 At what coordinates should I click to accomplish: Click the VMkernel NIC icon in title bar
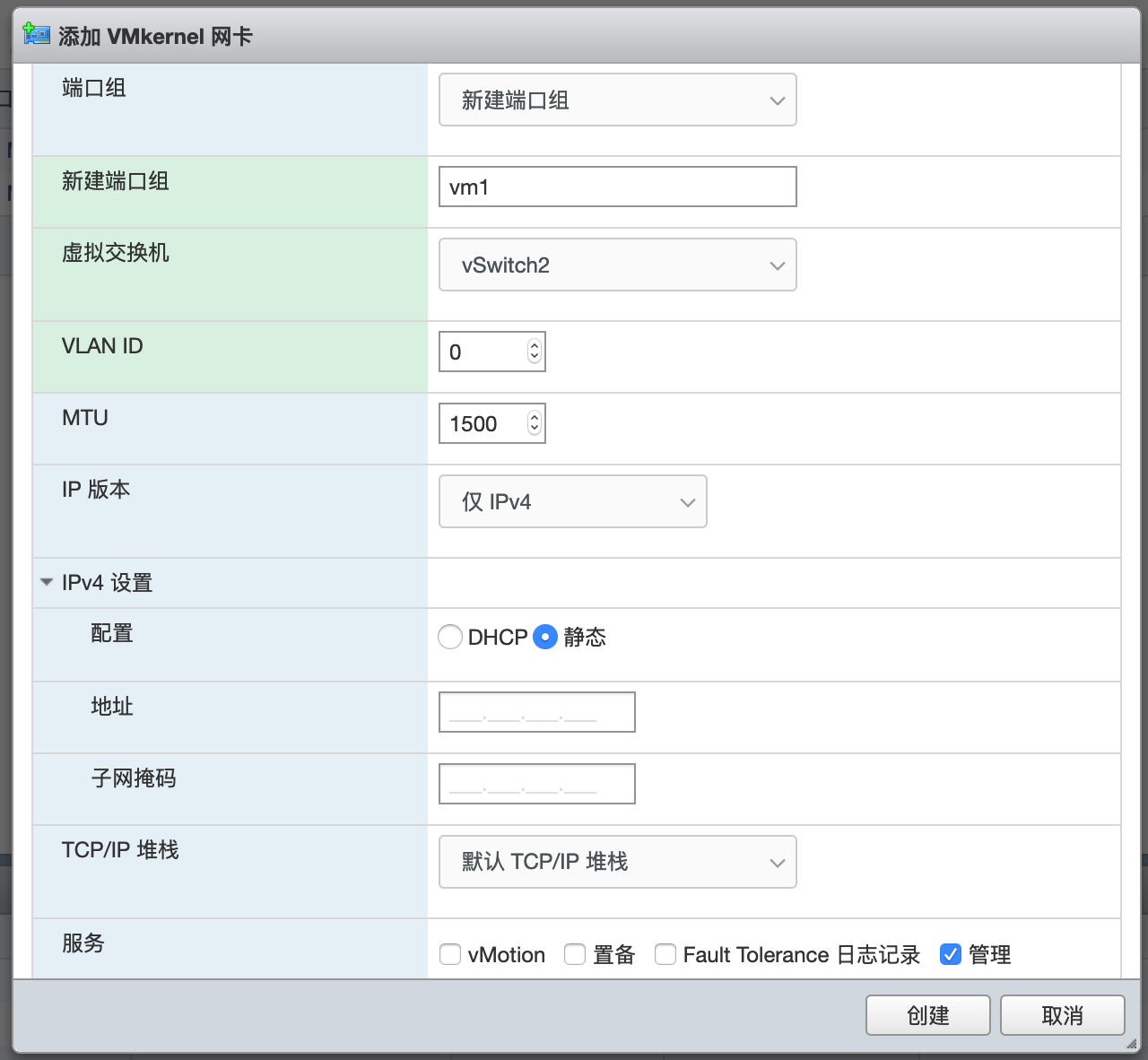[x=36, y=35]
